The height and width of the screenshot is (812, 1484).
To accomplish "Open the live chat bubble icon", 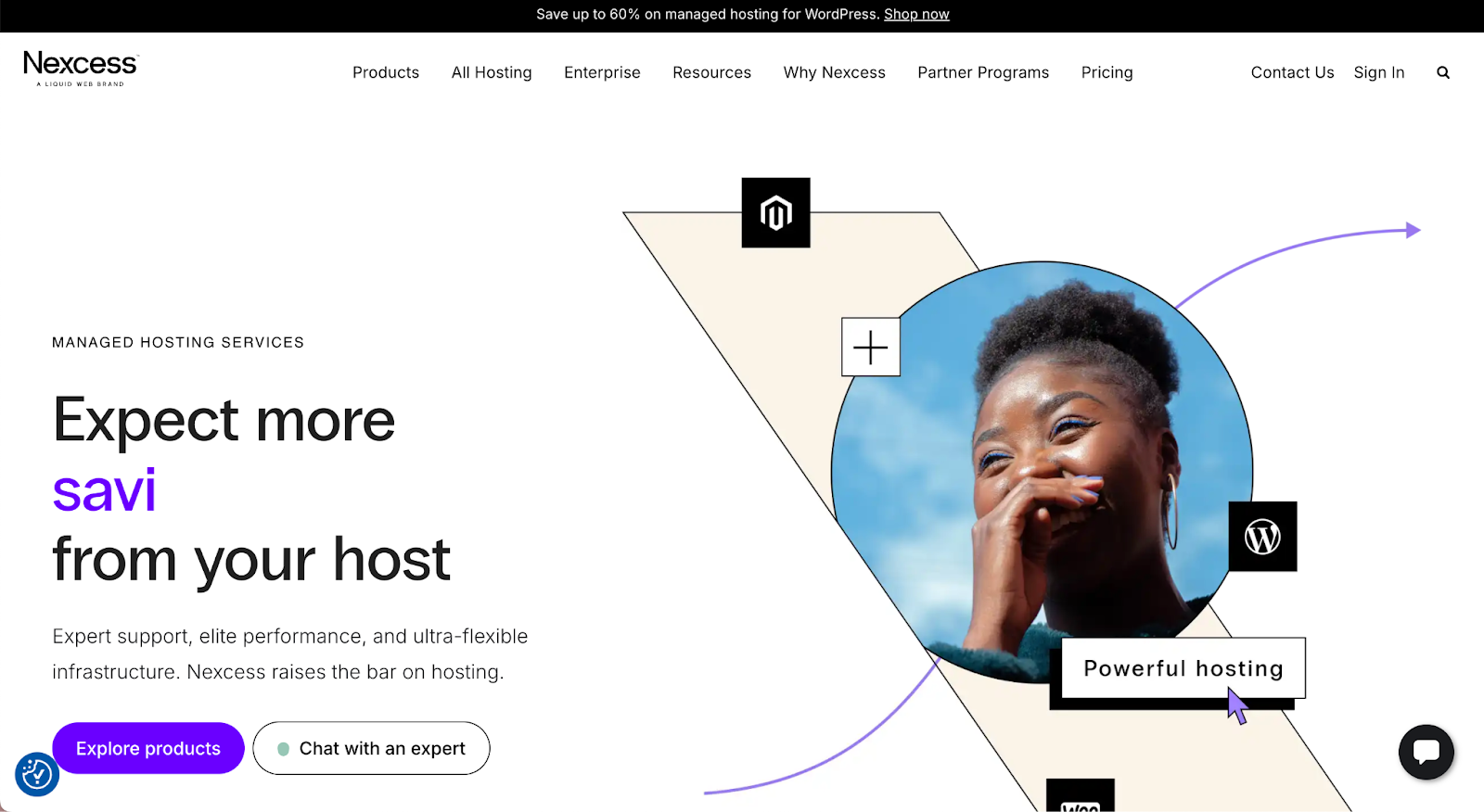I will tap(1426, 752).
